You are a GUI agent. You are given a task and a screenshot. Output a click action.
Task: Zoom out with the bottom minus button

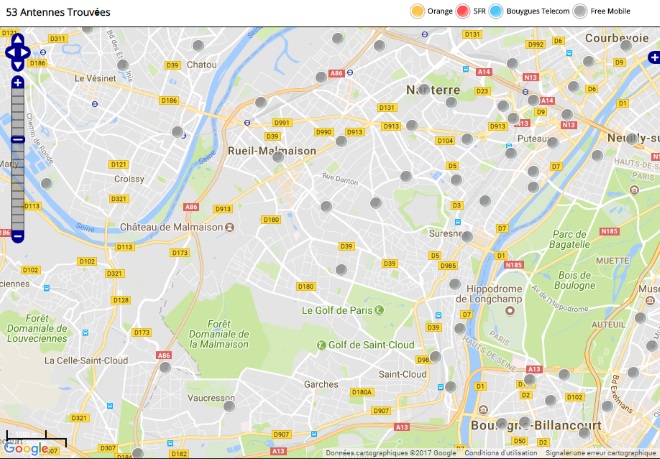tap(18, 237)
